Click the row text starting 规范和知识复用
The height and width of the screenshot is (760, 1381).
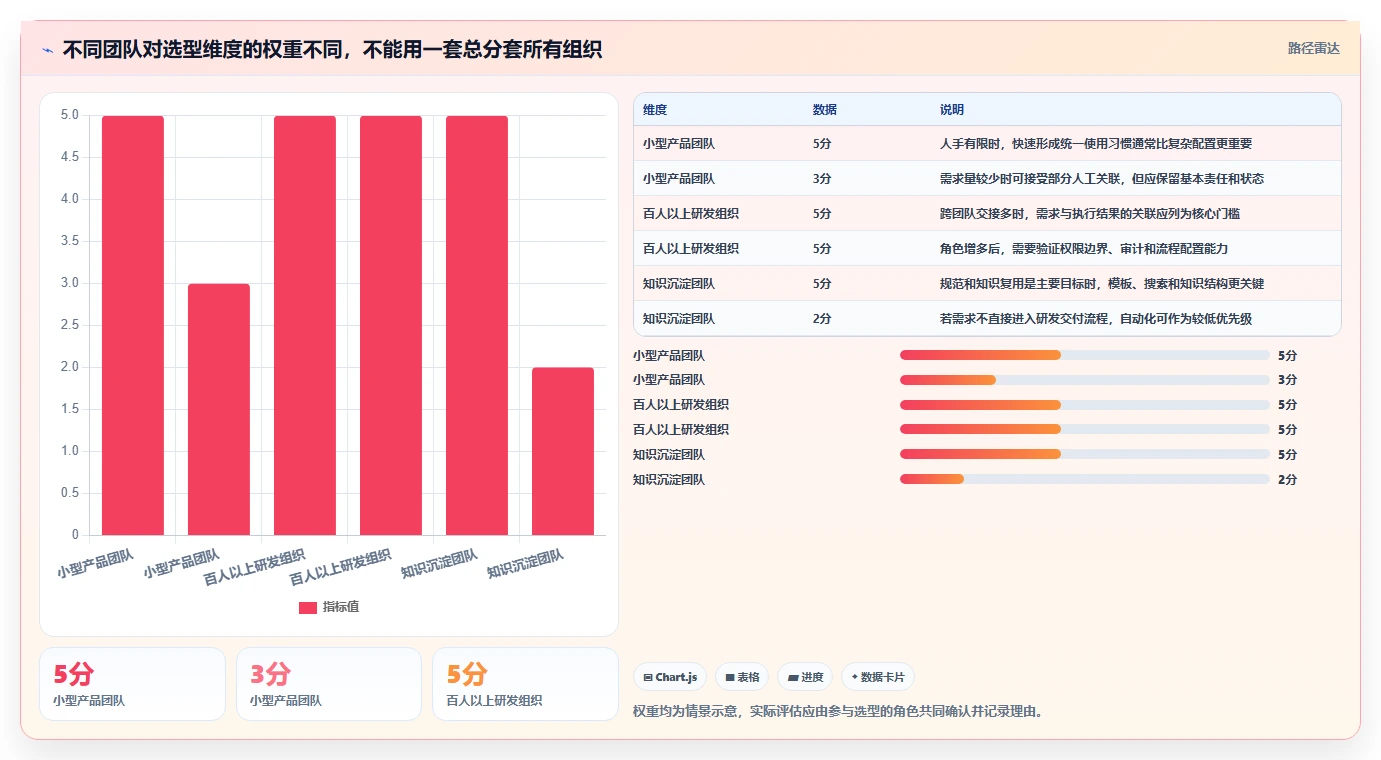[x=1102, y=284]
